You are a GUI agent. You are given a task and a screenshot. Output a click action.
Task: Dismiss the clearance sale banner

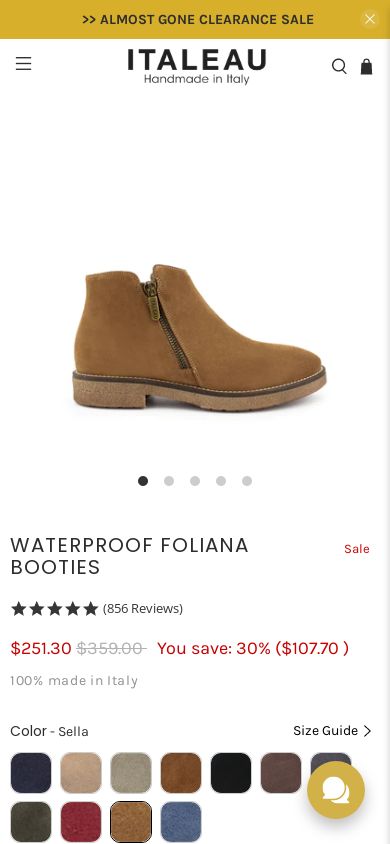[x=370, y=19]
